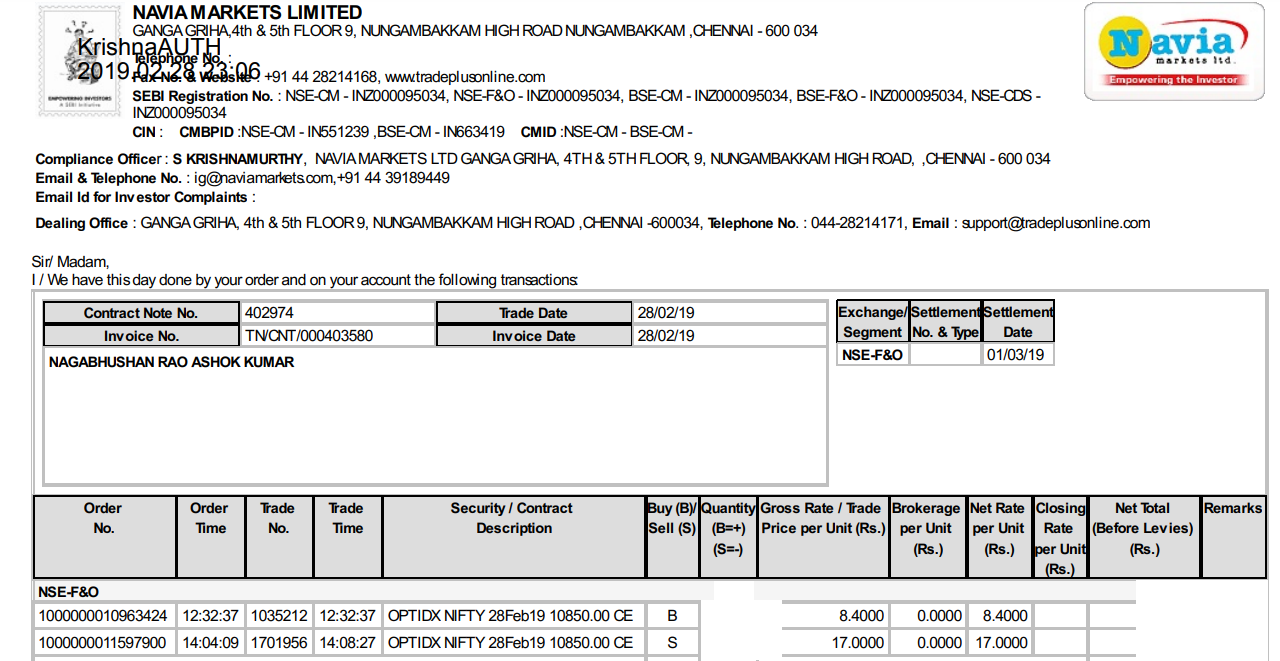Click trade number 1701956
Viewport: 1280px width, 661px height.
(279, 642)
